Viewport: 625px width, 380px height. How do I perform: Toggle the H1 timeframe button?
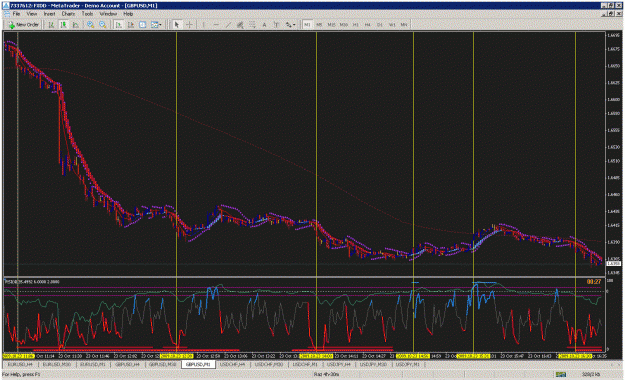[x=356, y=25]
